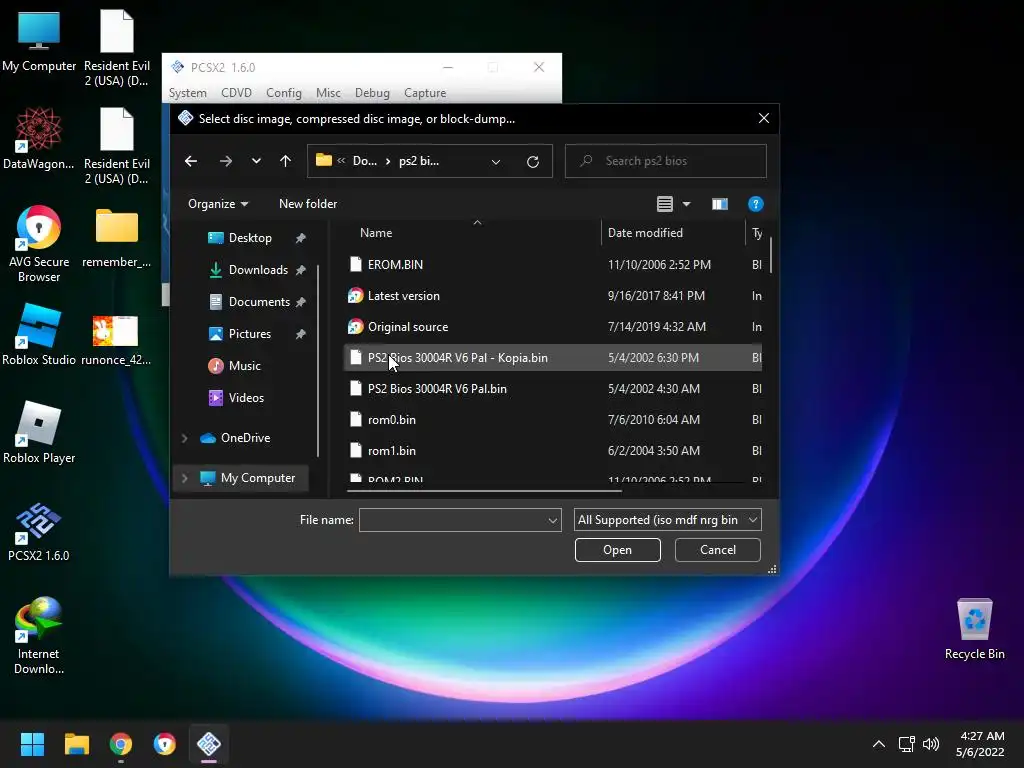Screen dimensions: 1024x768
Task: Select Videos in the navigation pane
Action: tap(246, 398)
